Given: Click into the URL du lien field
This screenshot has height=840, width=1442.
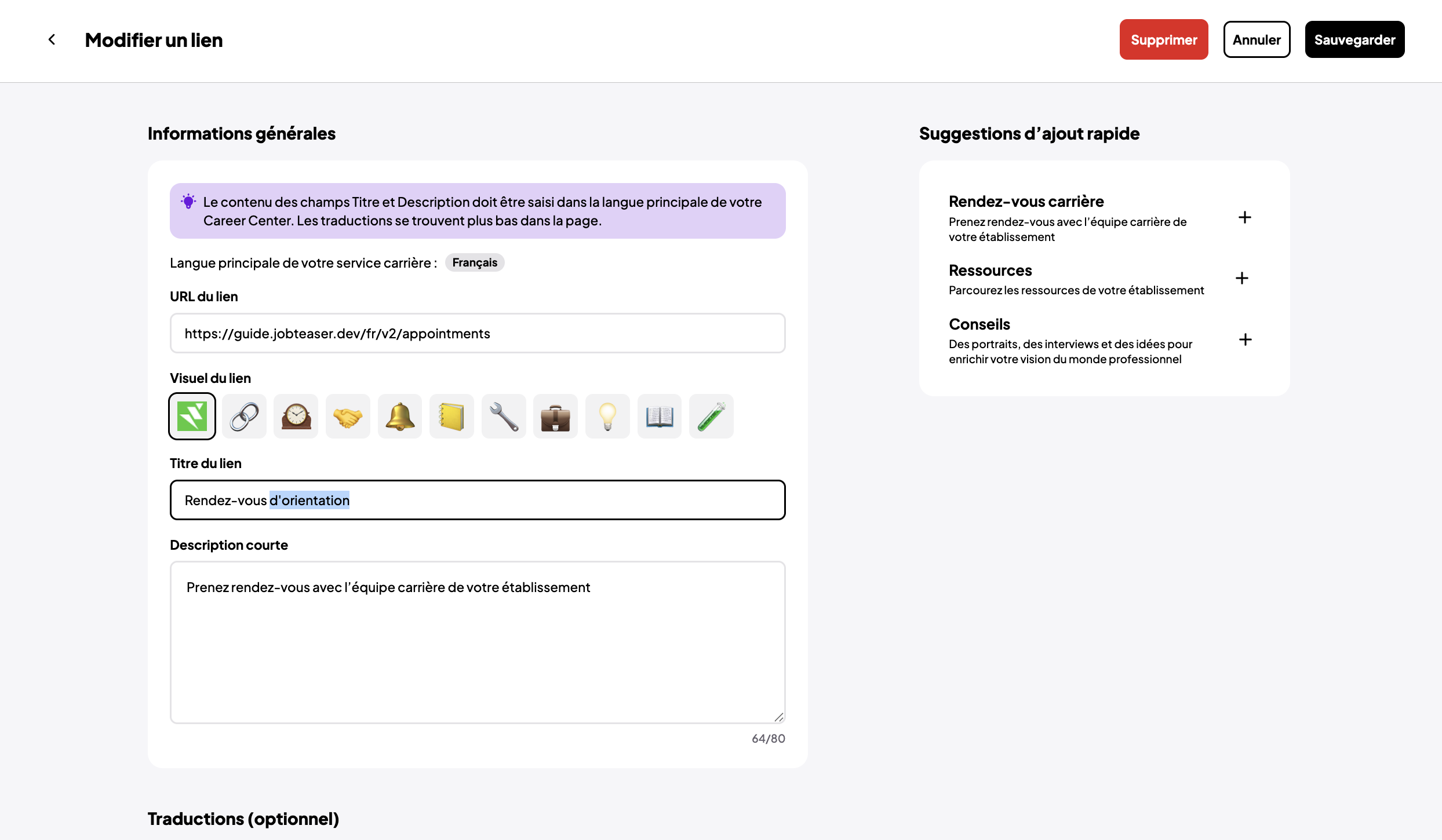Looking at the screenshot, I should (x=477, y=333).
